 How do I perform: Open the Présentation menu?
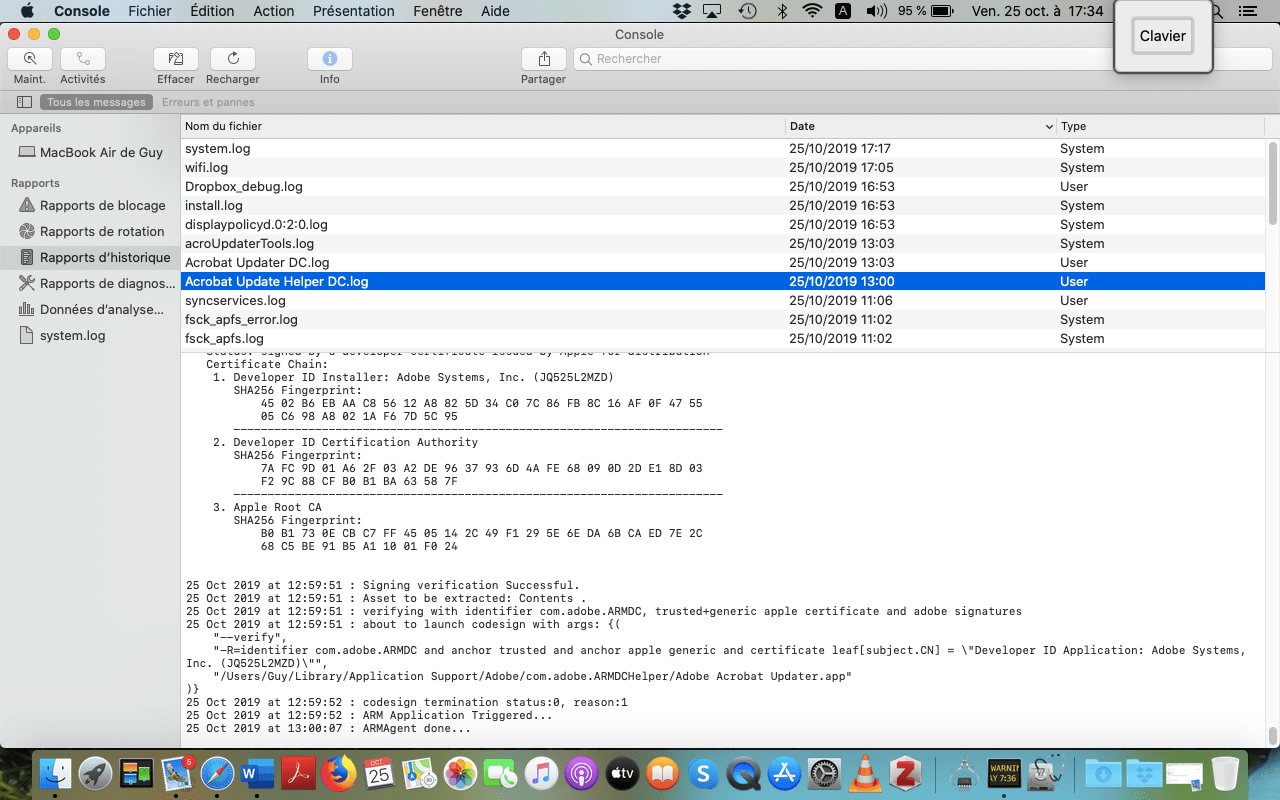353,11
